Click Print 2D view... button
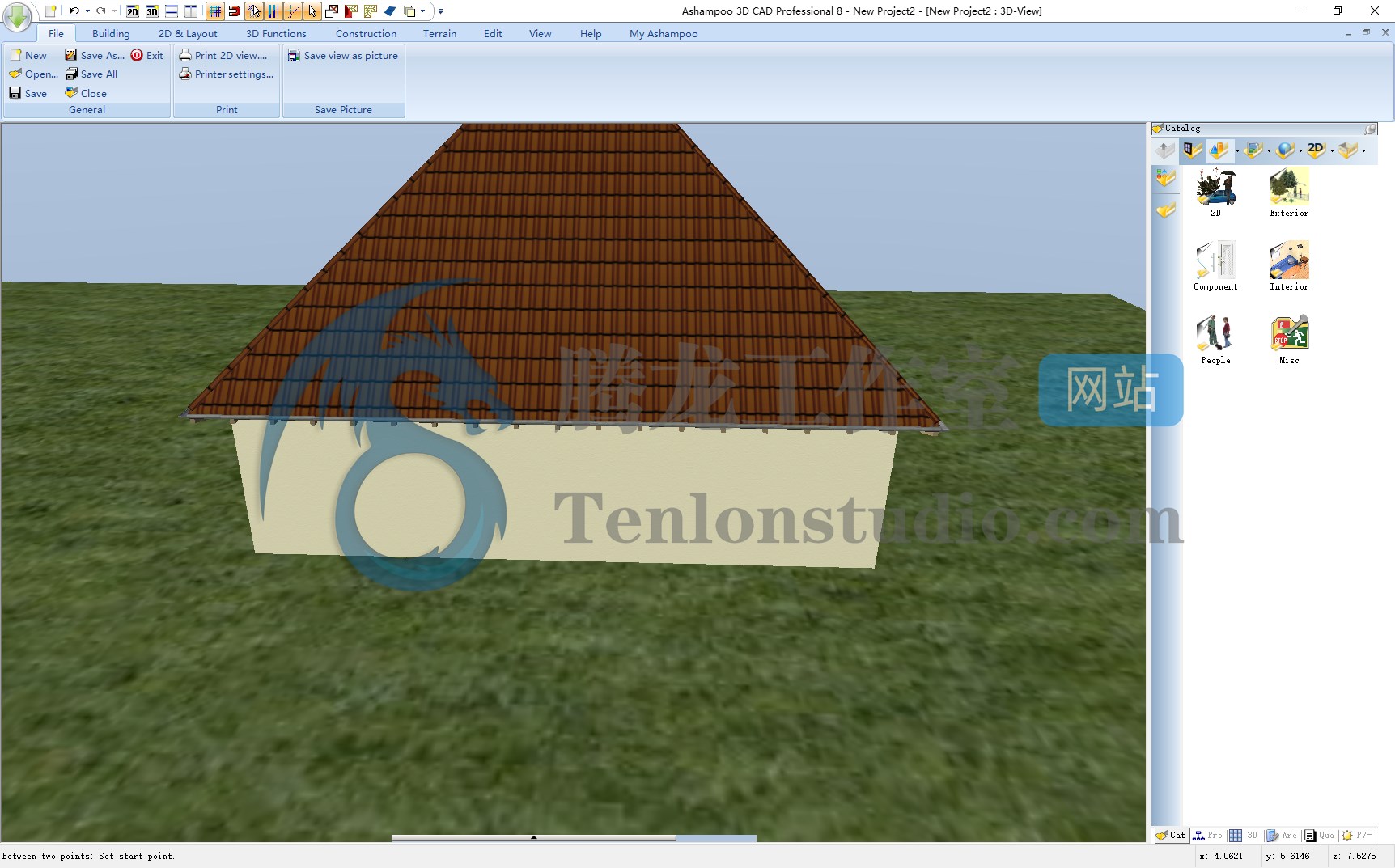Image resolution: width=1395 pixels, height=868 pixels. point(223,55)
